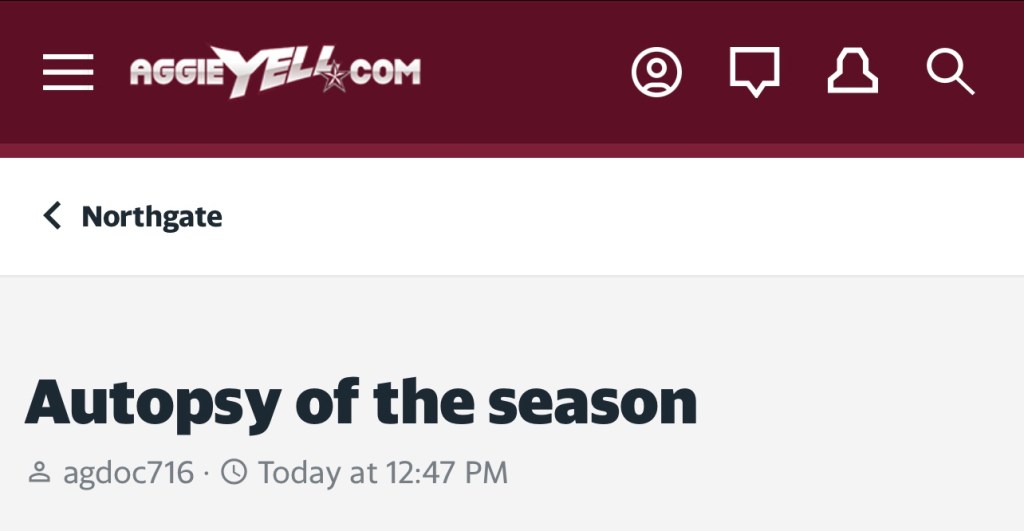Open the conversations speech bubble icon

pos(754,73)
